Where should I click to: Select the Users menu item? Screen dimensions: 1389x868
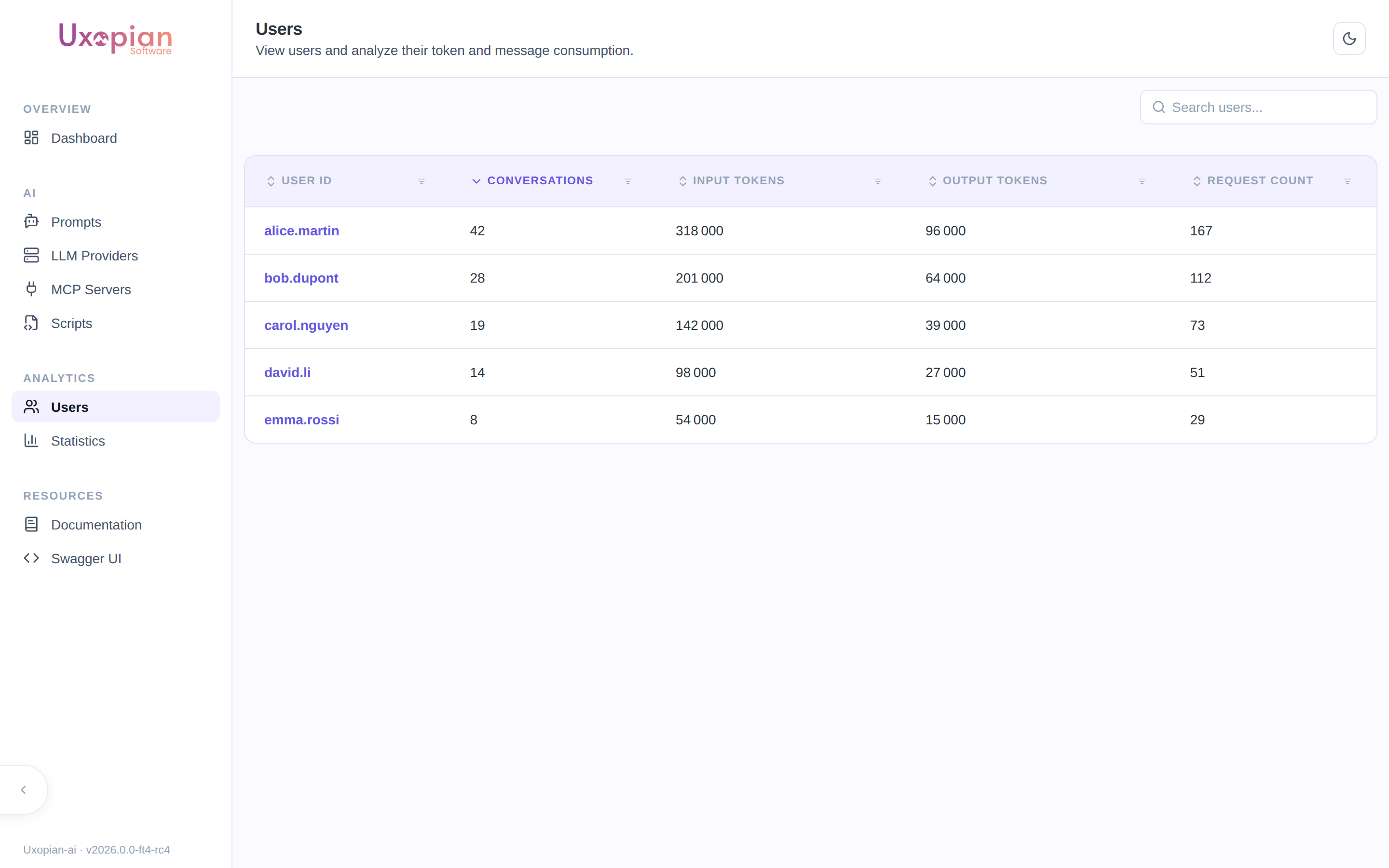[115, 407]
